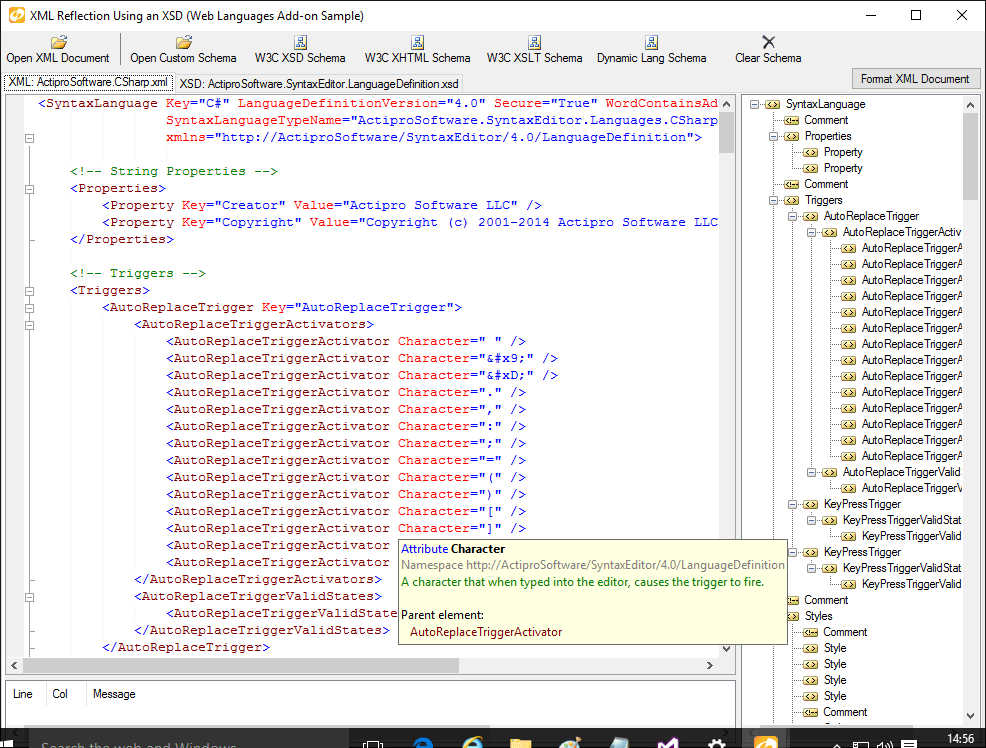
Task: Click the element icon beside Styles node
Action: 793,617
